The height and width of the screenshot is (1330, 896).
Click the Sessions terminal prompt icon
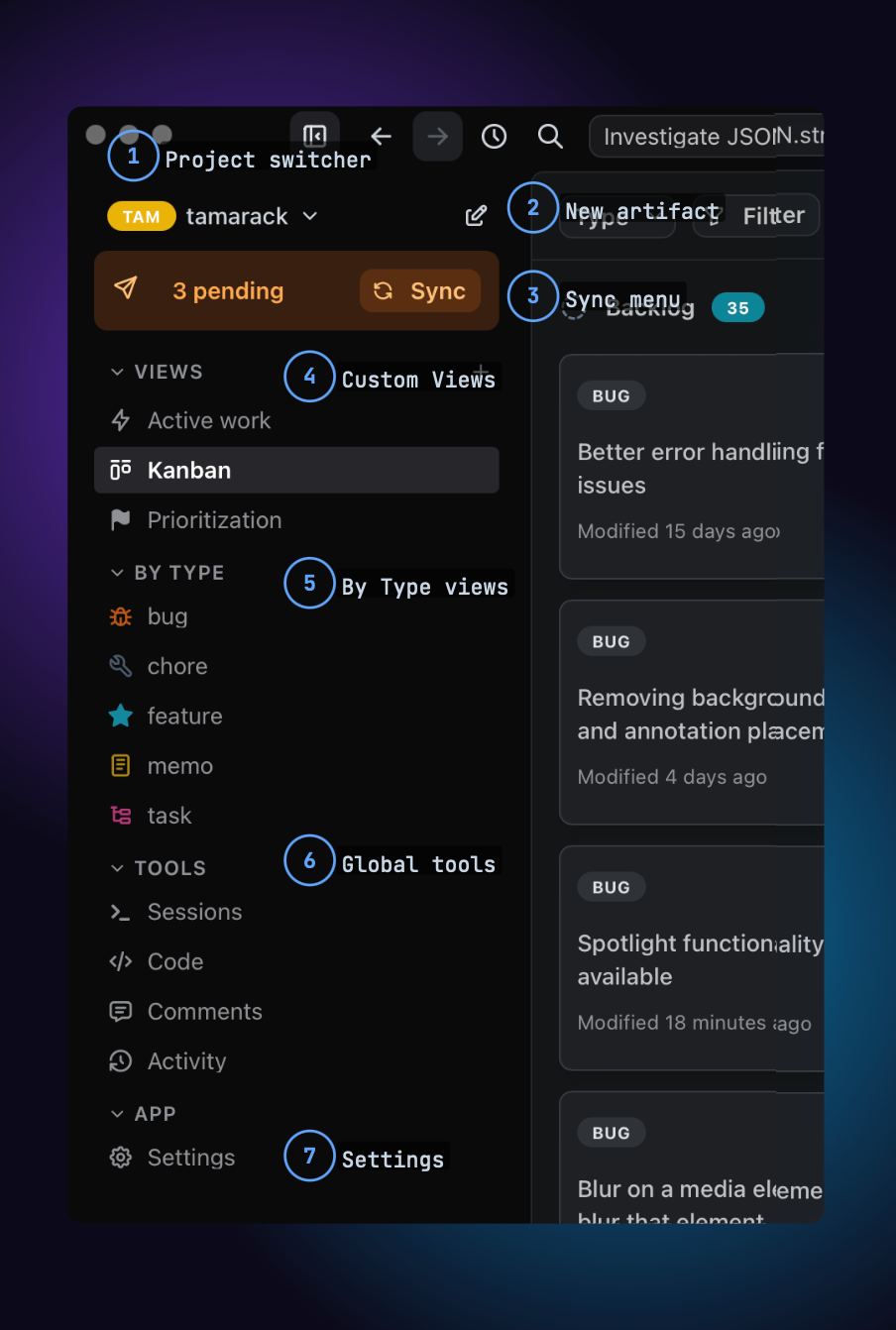pyautogui.click(x=121, y=912)
